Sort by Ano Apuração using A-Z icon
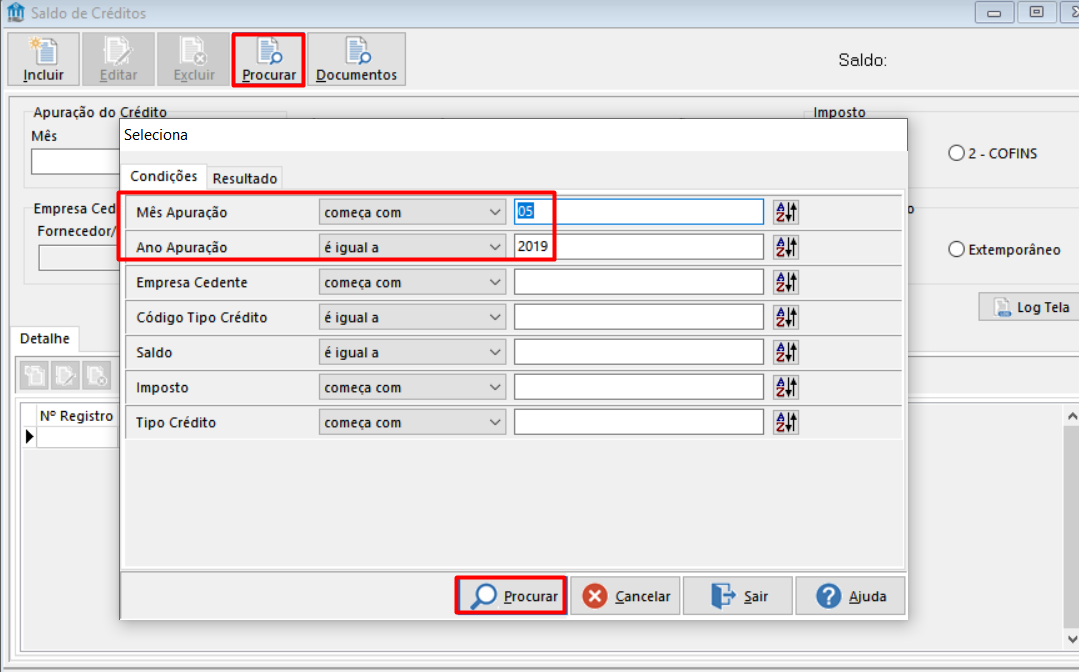The height and width of the screenshot is (672, 1079). (x=786, y=247)
